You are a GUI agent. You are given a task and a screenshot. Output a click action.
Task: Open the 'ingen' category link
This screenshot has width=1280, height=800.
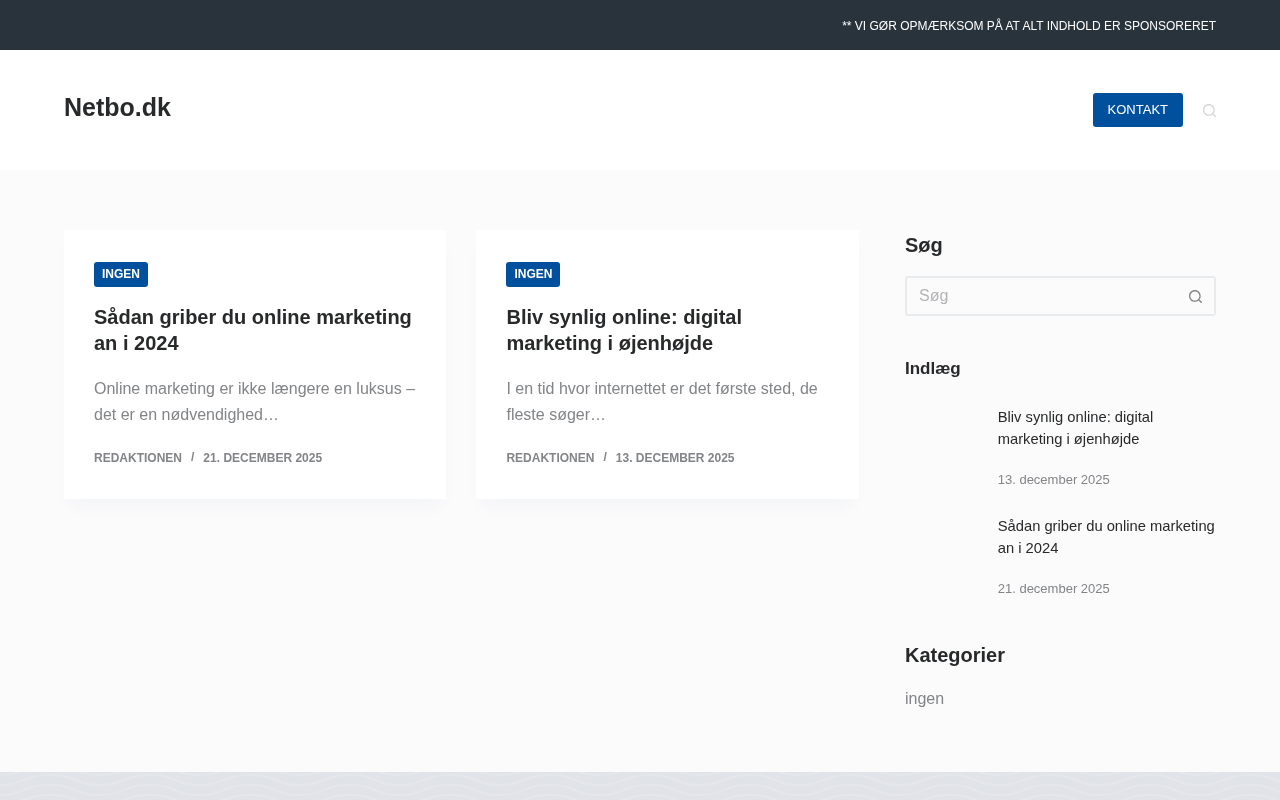(x=924, y=699)
